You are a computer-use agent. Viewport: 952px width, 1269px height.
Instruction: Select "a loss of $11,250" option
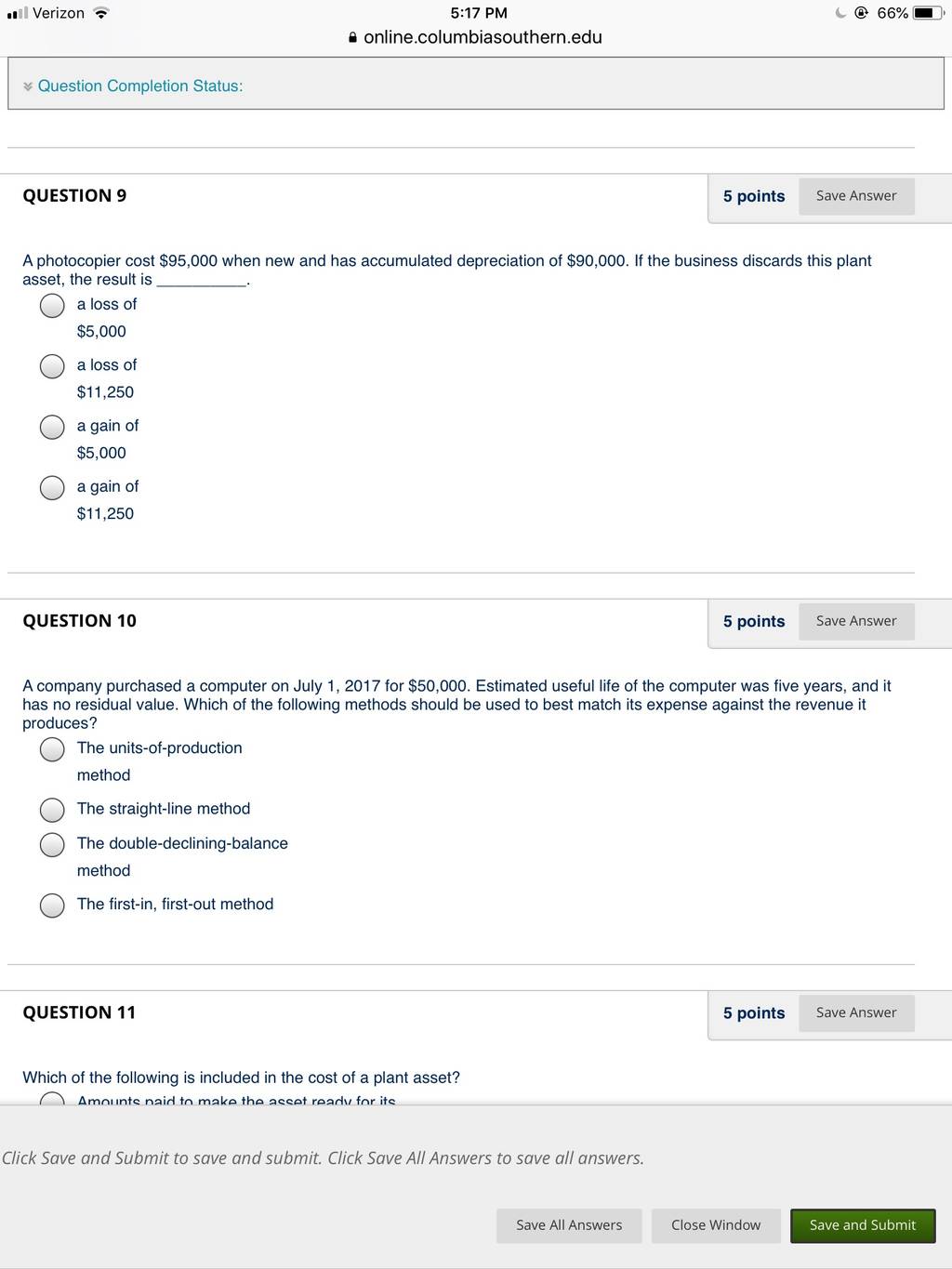tap(52, 366)
